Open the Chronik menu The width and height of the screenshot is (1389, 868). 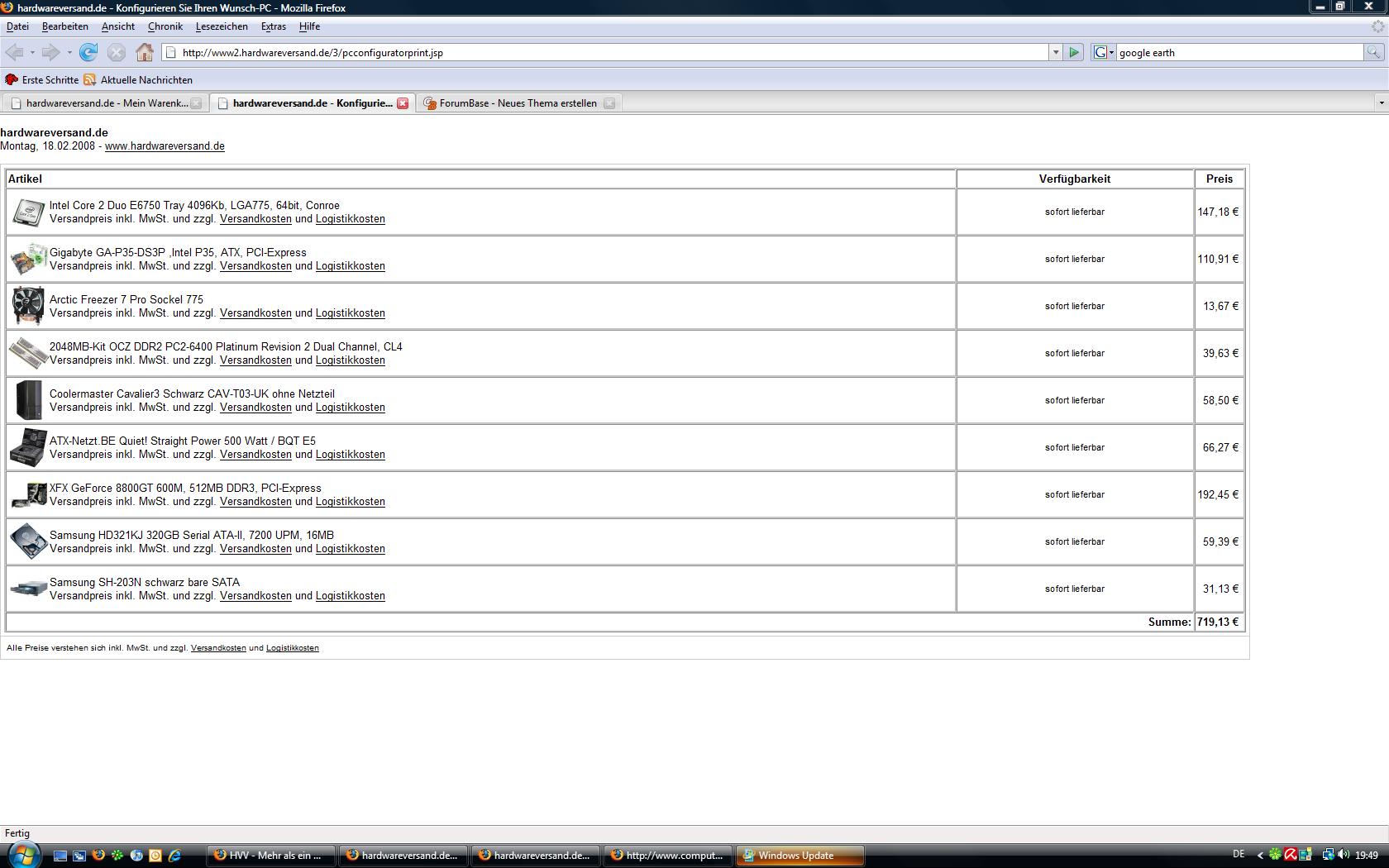pos(165,26)
